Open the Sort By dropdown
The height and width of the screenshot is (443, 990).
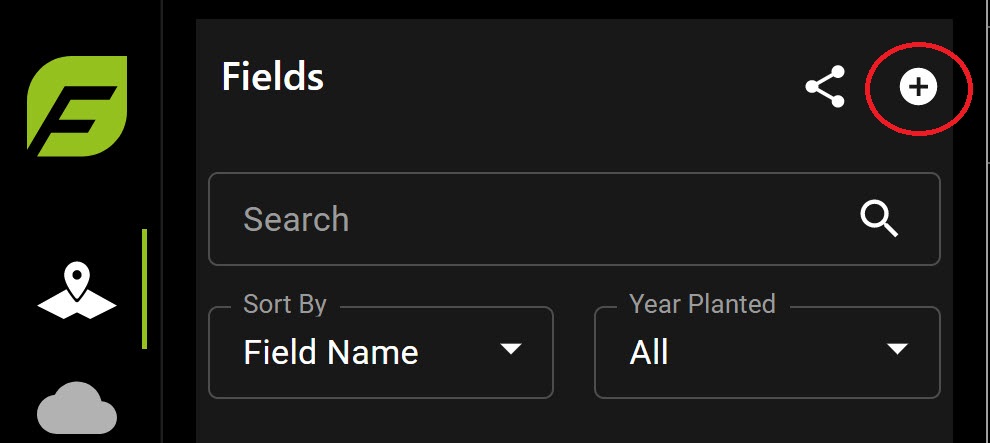point(380,352)
